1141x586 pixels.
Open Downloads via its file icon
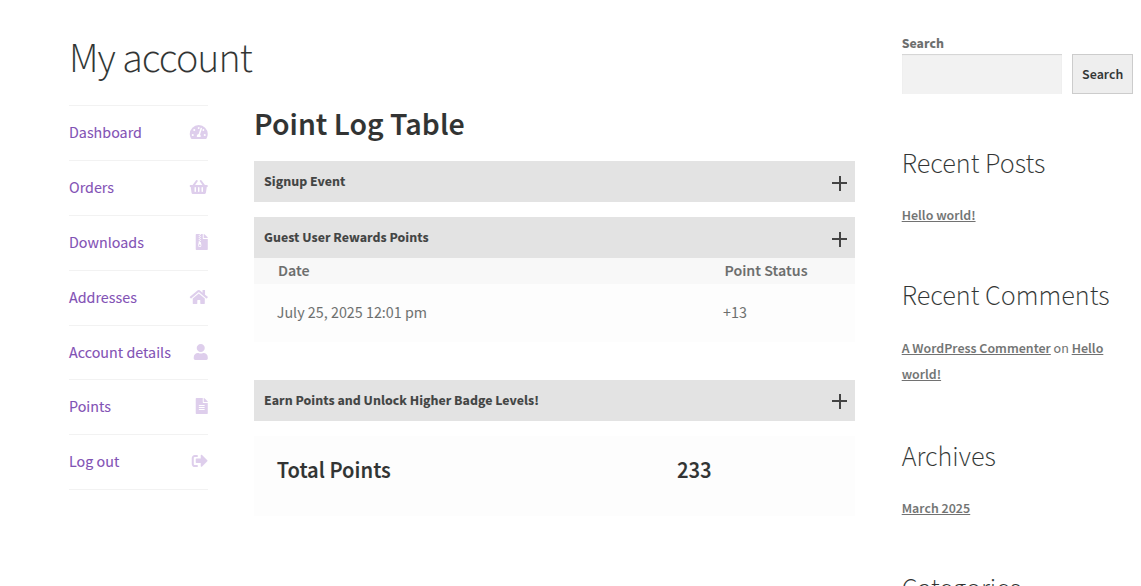pyautogui.click(x=200, y=242)
